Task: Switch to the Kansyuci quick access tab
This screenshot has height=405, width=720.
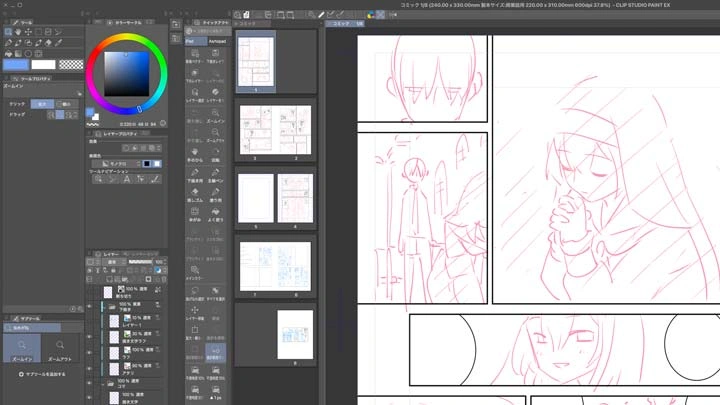Action: 217,41
